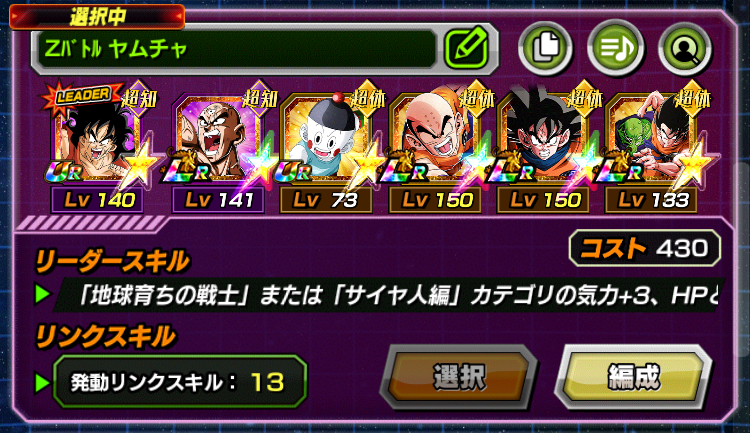Select Krillin Lv 150 character card
The image size is (750, 433).
tap(435, 148)
